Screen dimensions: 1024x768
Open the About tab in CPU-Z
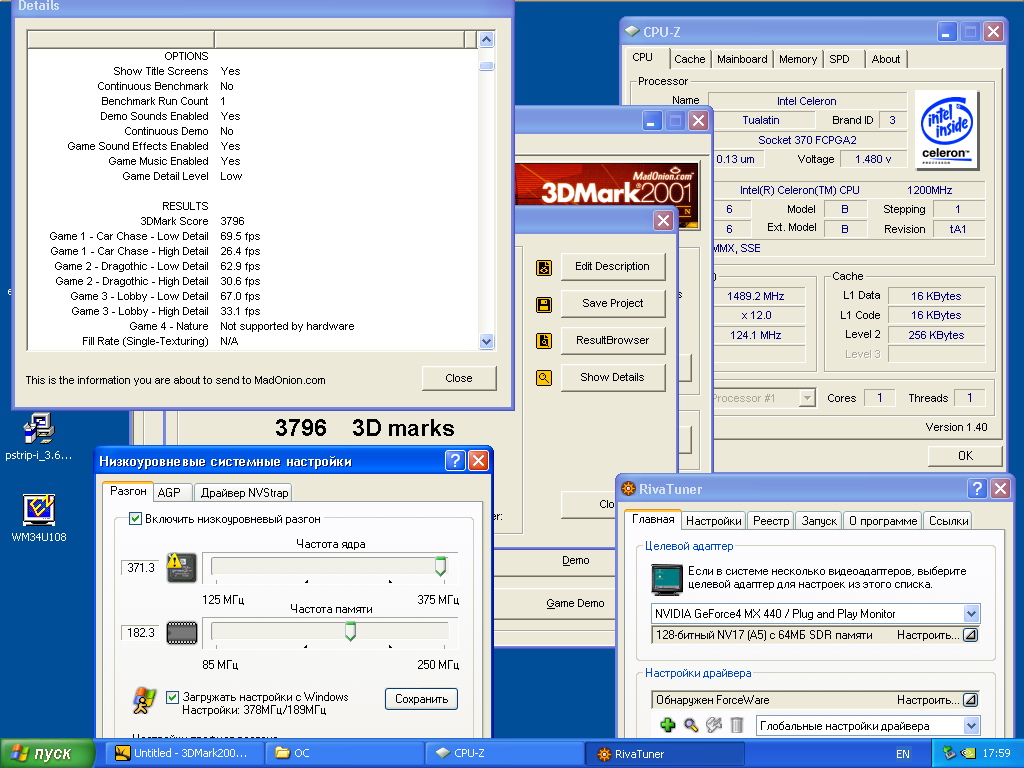tap(886, 59)
